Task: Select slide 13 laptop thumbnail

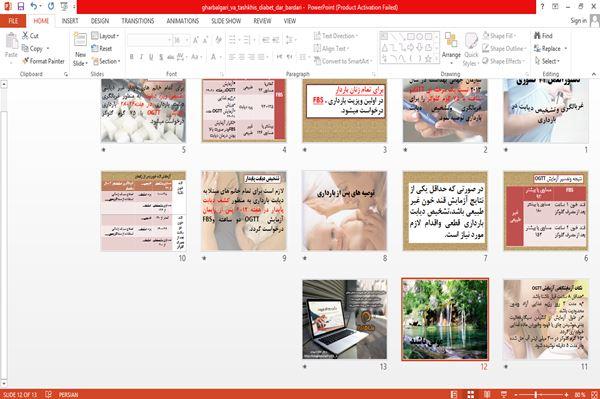Action: tap(344, 319)
